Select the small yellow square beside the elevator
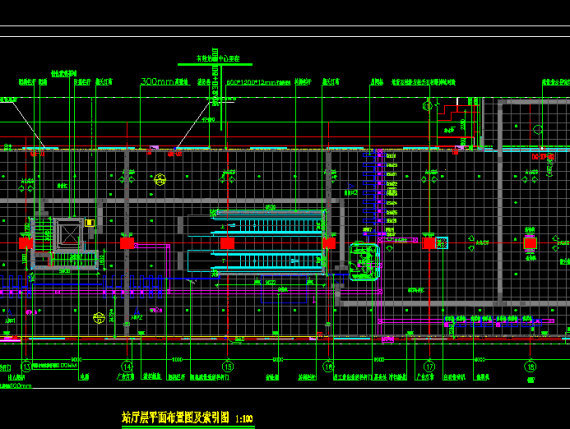Screen dimensions: 570x429 pos(89,222)
